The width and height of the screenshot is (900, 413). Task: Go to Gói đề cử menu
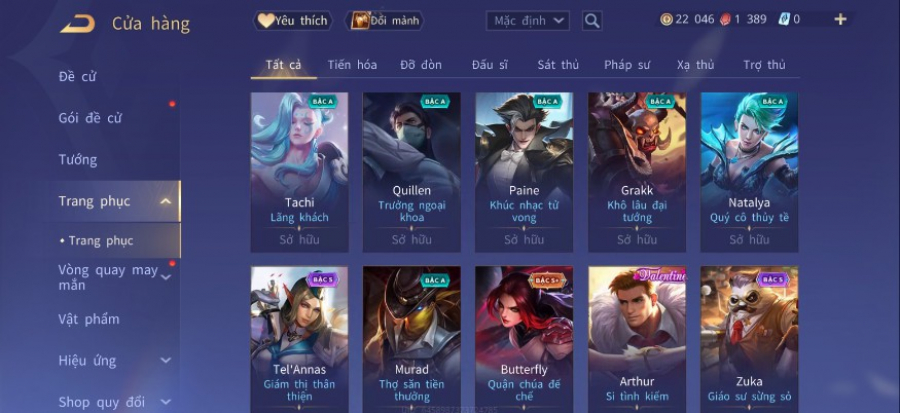coord(91,118)
